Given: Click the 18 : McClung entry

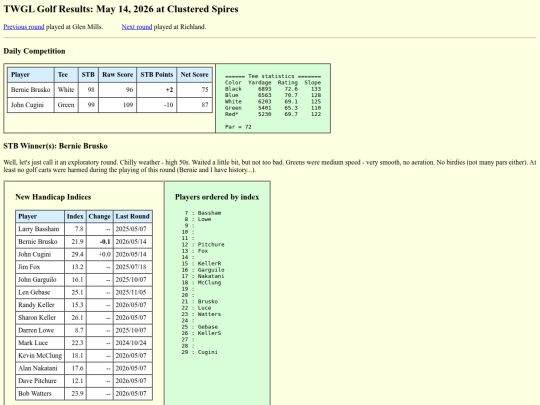Looking at the screenshot, I should coord(201,282).
